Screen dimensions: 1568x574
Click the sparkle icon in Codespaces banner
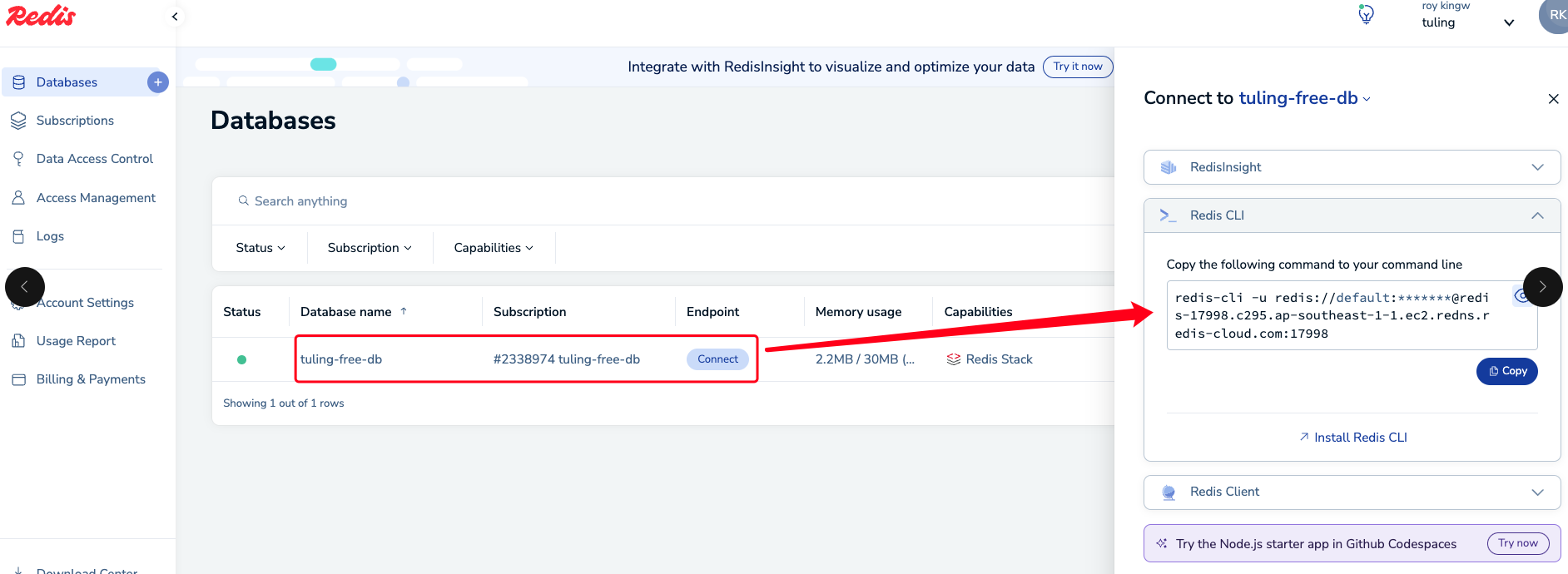[x=1161, y=543]
